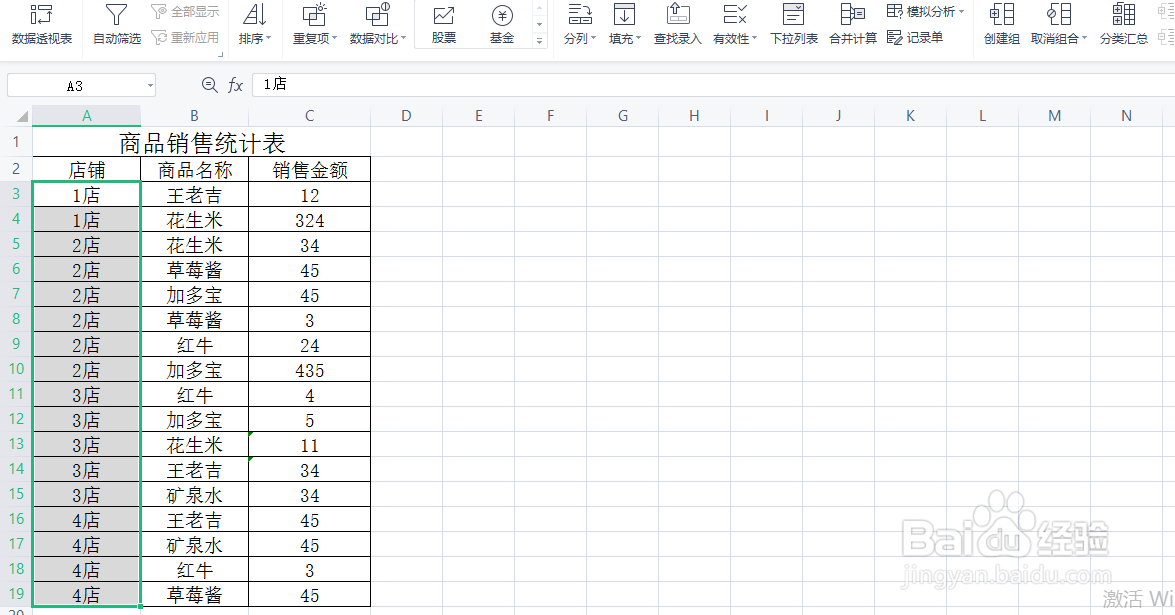Open the 排序 sort tool
Screen dimensions: 1175x615
pyautogui.click(x=255, y=25)
